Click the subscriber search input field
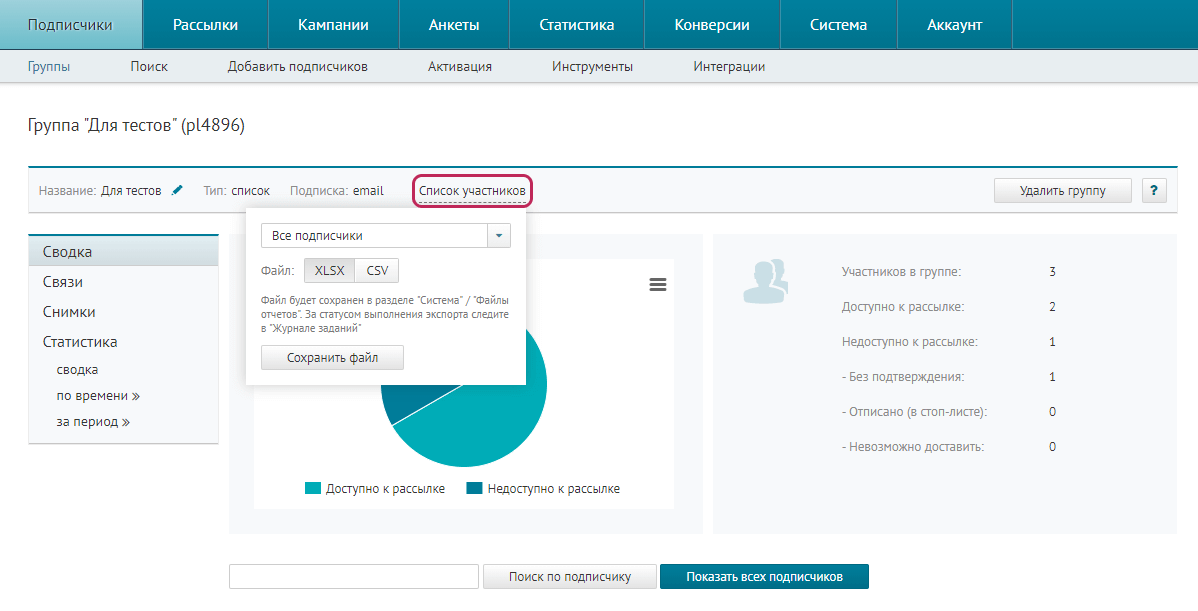The width and height of the screenshot is (1198, 611). coord(353,576)
